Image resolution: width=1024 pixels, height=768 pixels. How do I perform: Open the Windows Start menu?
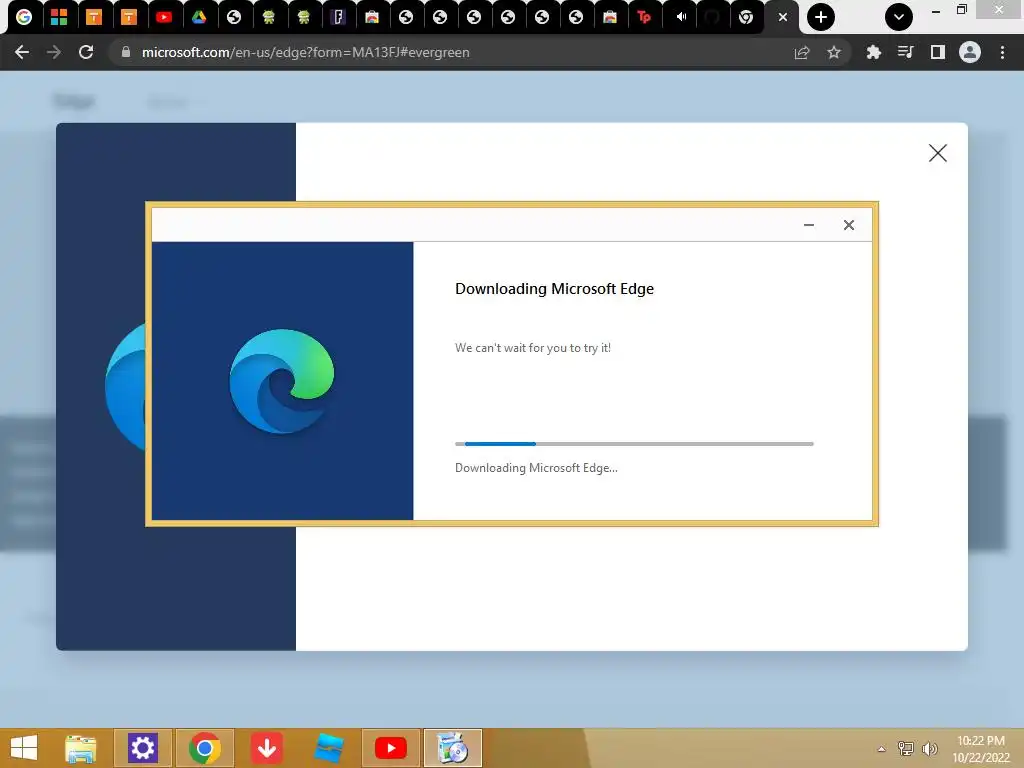[24, 748]
